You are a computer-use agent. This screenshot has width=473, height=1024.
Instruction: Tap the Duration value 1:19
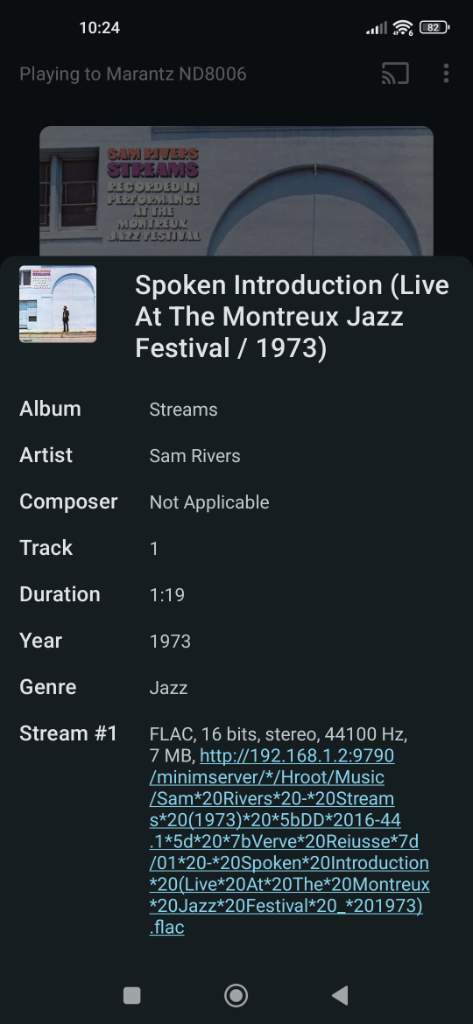tap(167, 595)
